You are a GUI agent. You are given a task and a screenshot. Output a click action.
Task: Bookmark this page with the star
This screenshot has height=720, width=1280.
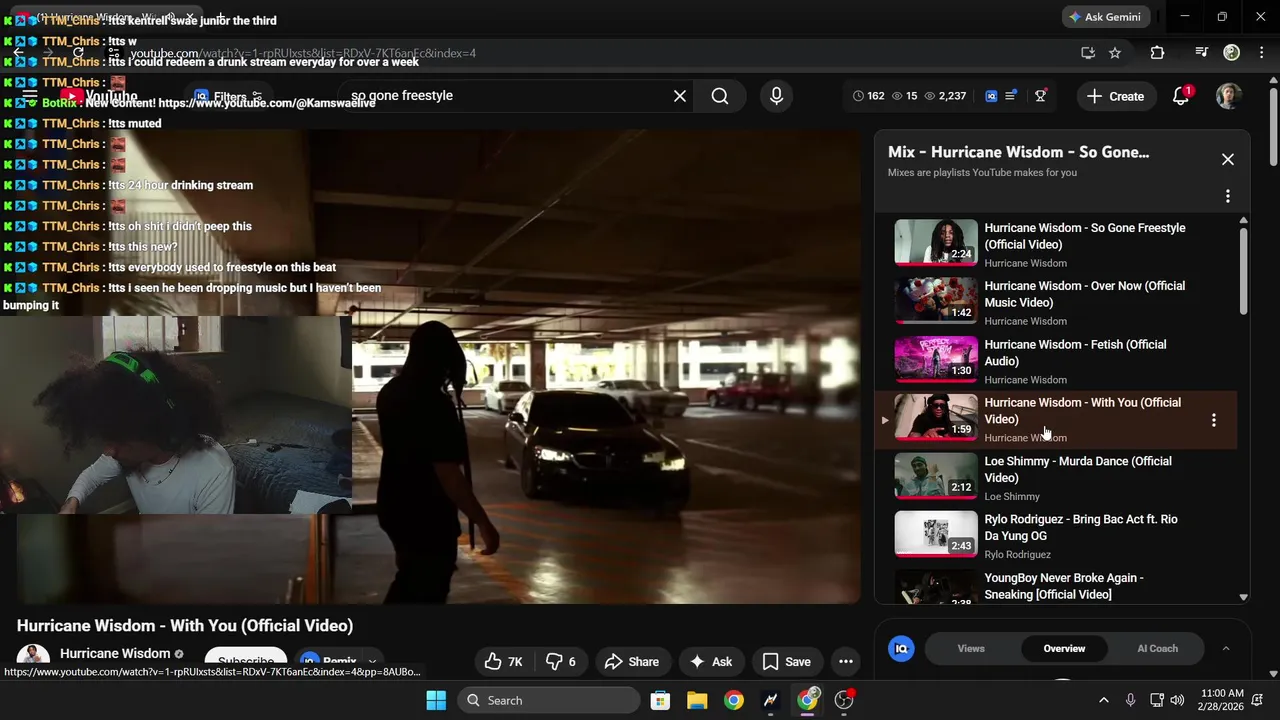1115,53
